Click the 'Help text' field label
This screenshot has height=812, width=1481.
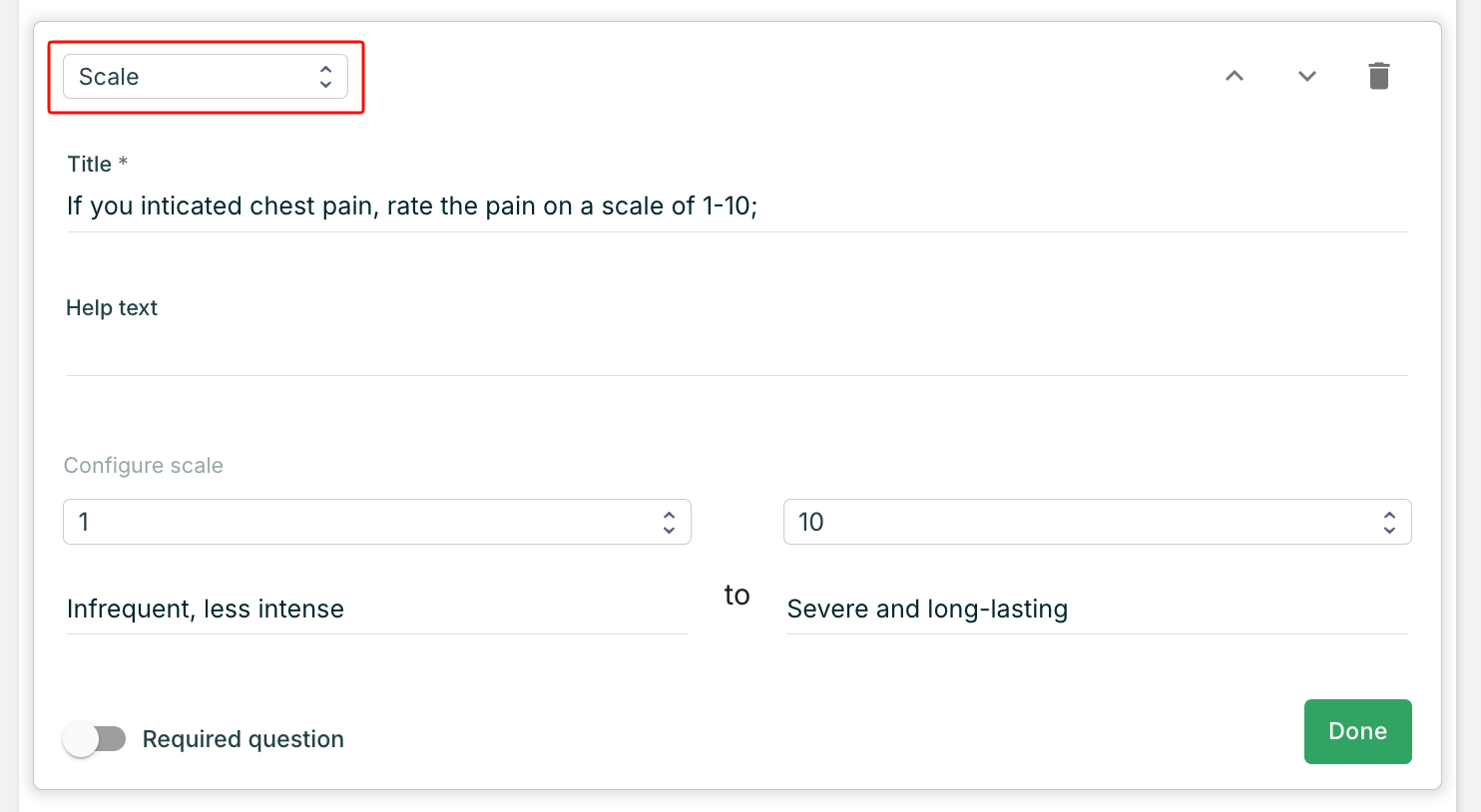tap(112, 308)
